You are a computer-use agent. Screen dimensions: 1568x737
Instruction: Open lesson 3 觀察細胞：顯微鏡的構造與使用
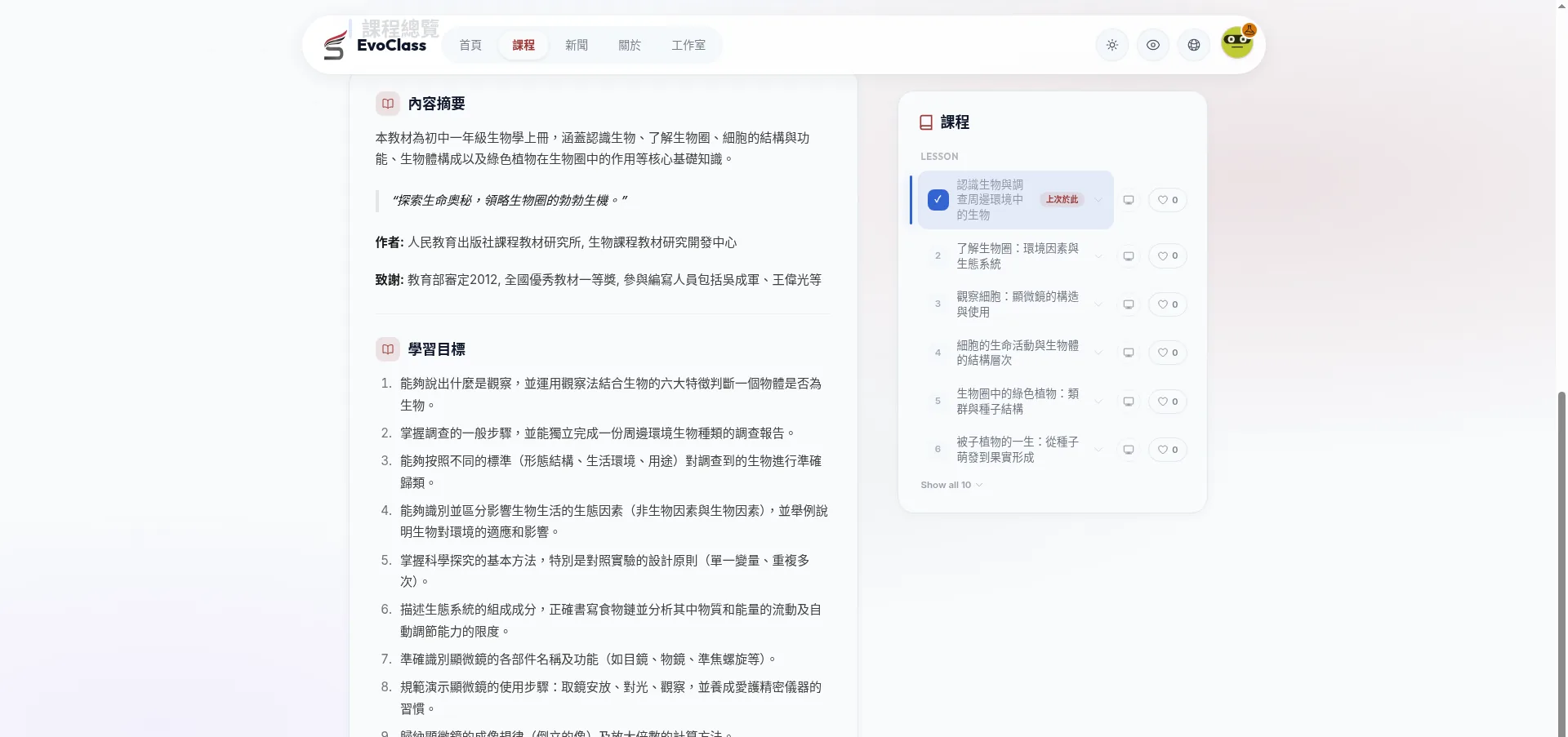[1018, 304]
